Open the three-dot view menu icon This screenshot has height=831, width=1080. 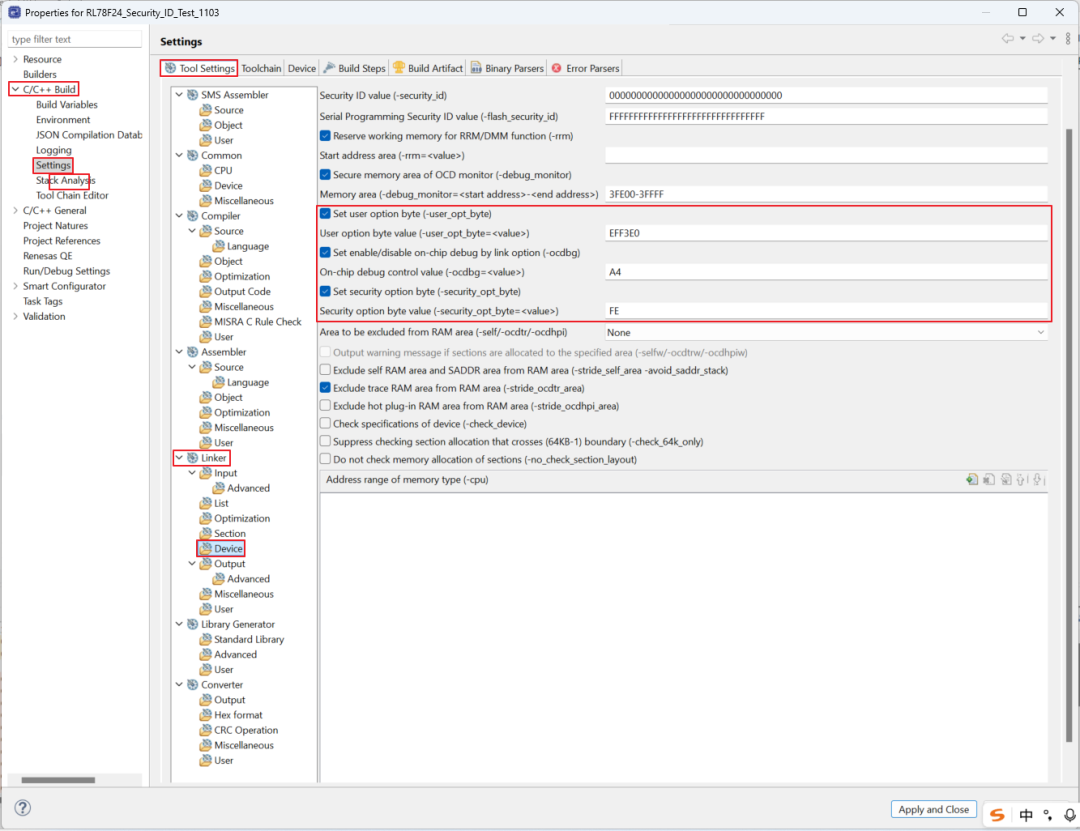[1068, 39]
